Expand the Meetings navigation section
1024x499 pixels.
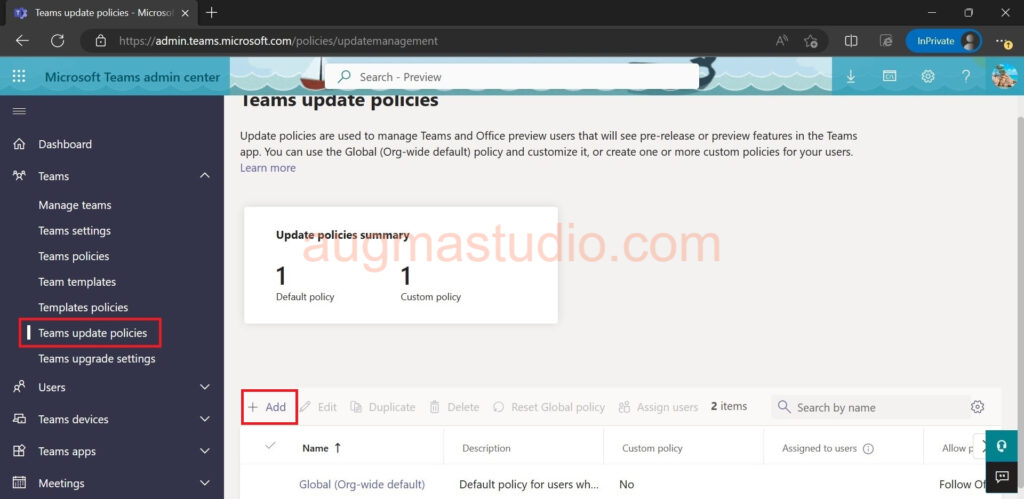pyautogui.click(x=205, y=483)
